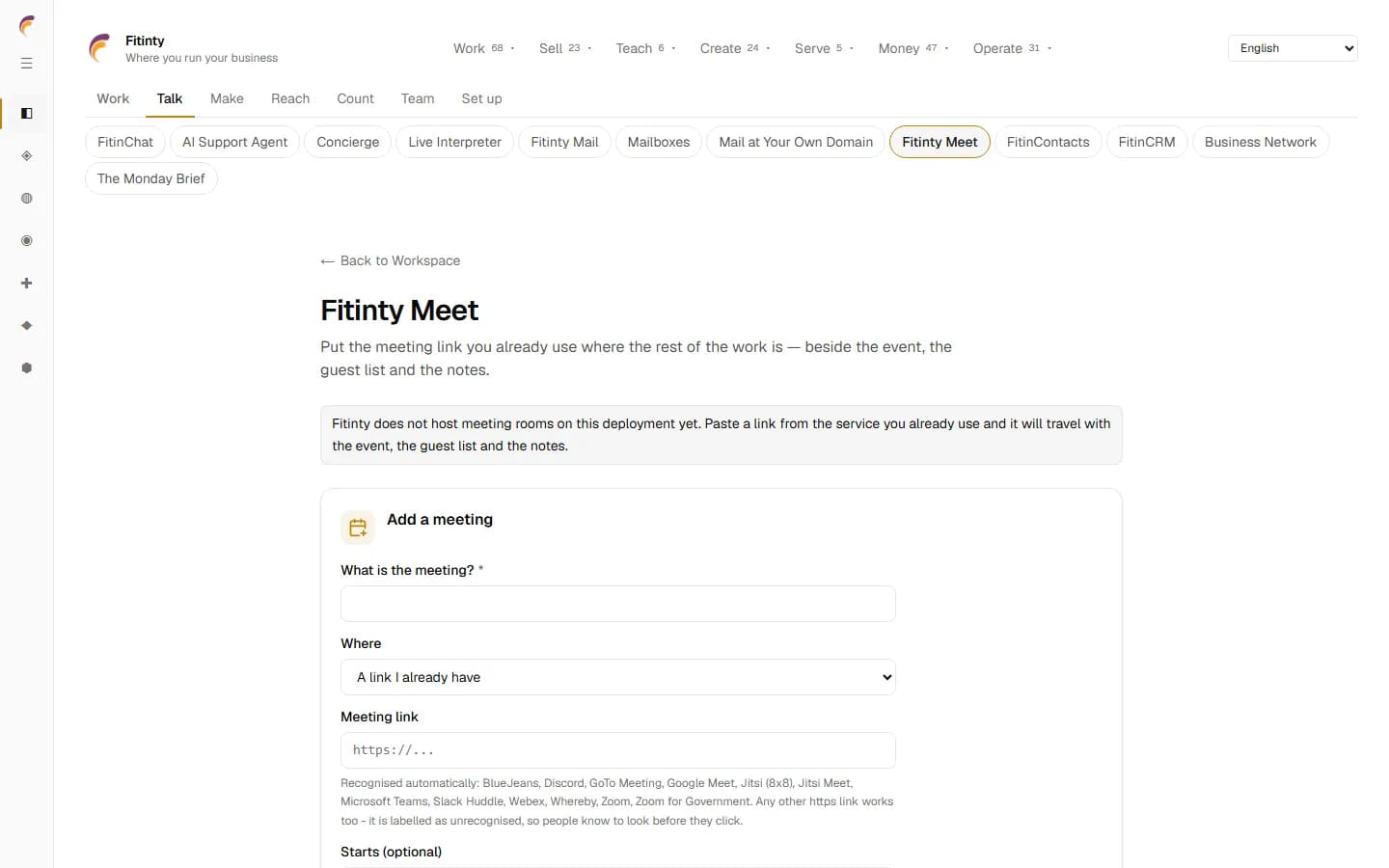Go to Live Interpreter

tap(454, 142)
